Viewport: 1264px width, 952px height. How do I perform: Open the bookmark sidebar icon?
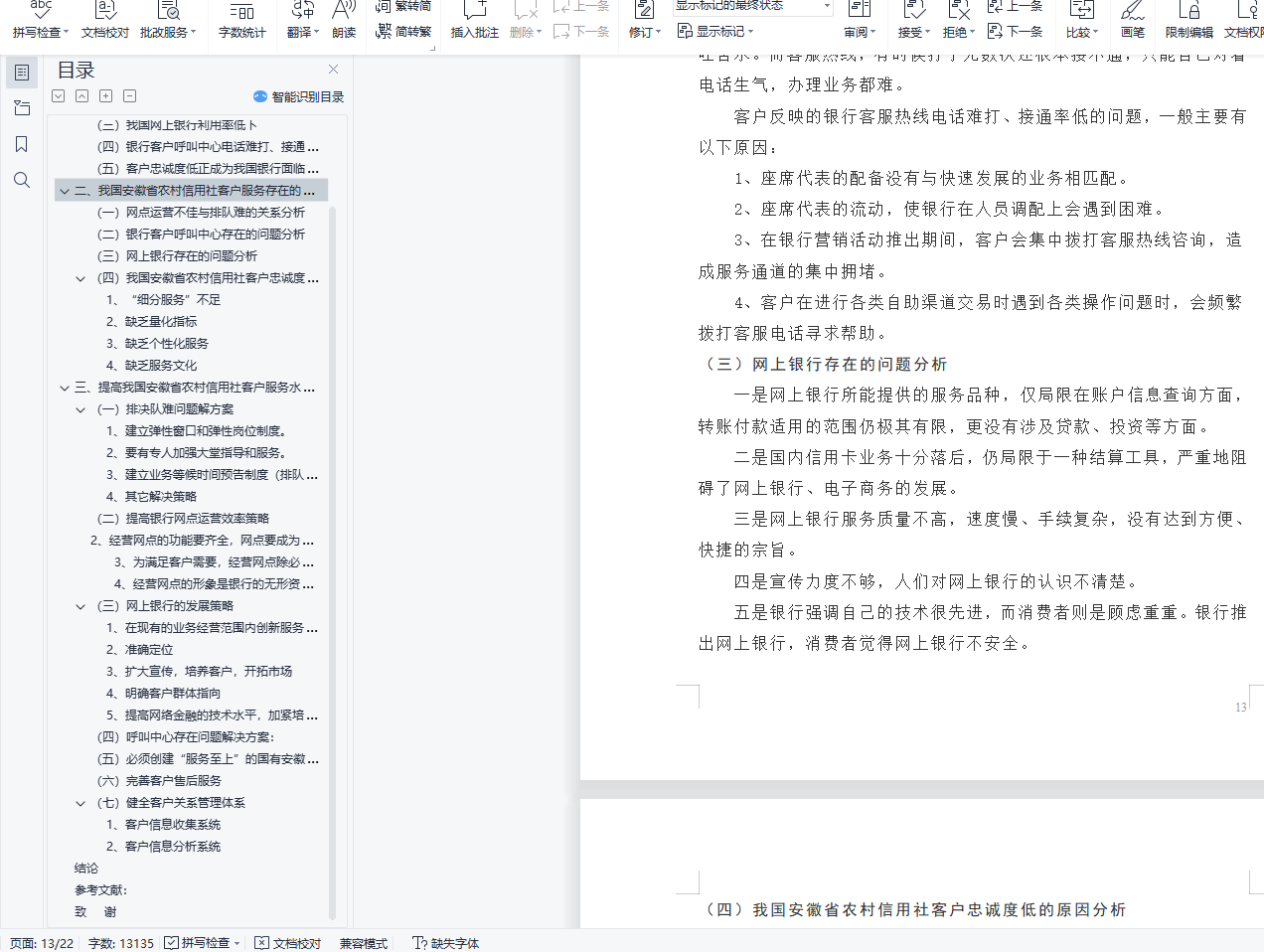click(x=22, y=144)
